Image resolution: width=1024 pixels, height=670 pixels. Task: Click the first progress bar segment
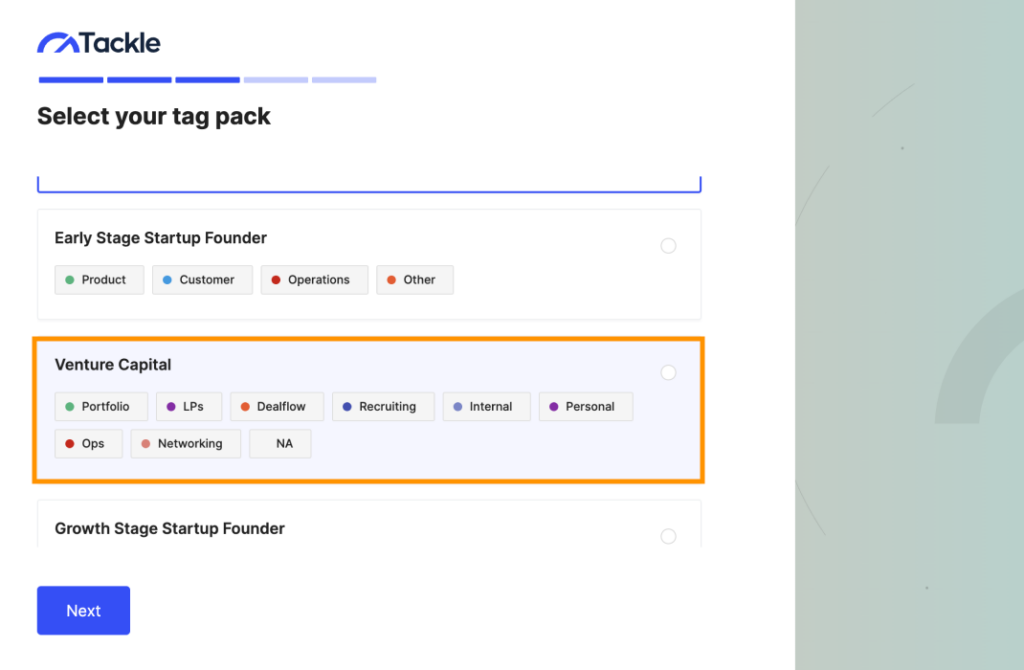69,79
